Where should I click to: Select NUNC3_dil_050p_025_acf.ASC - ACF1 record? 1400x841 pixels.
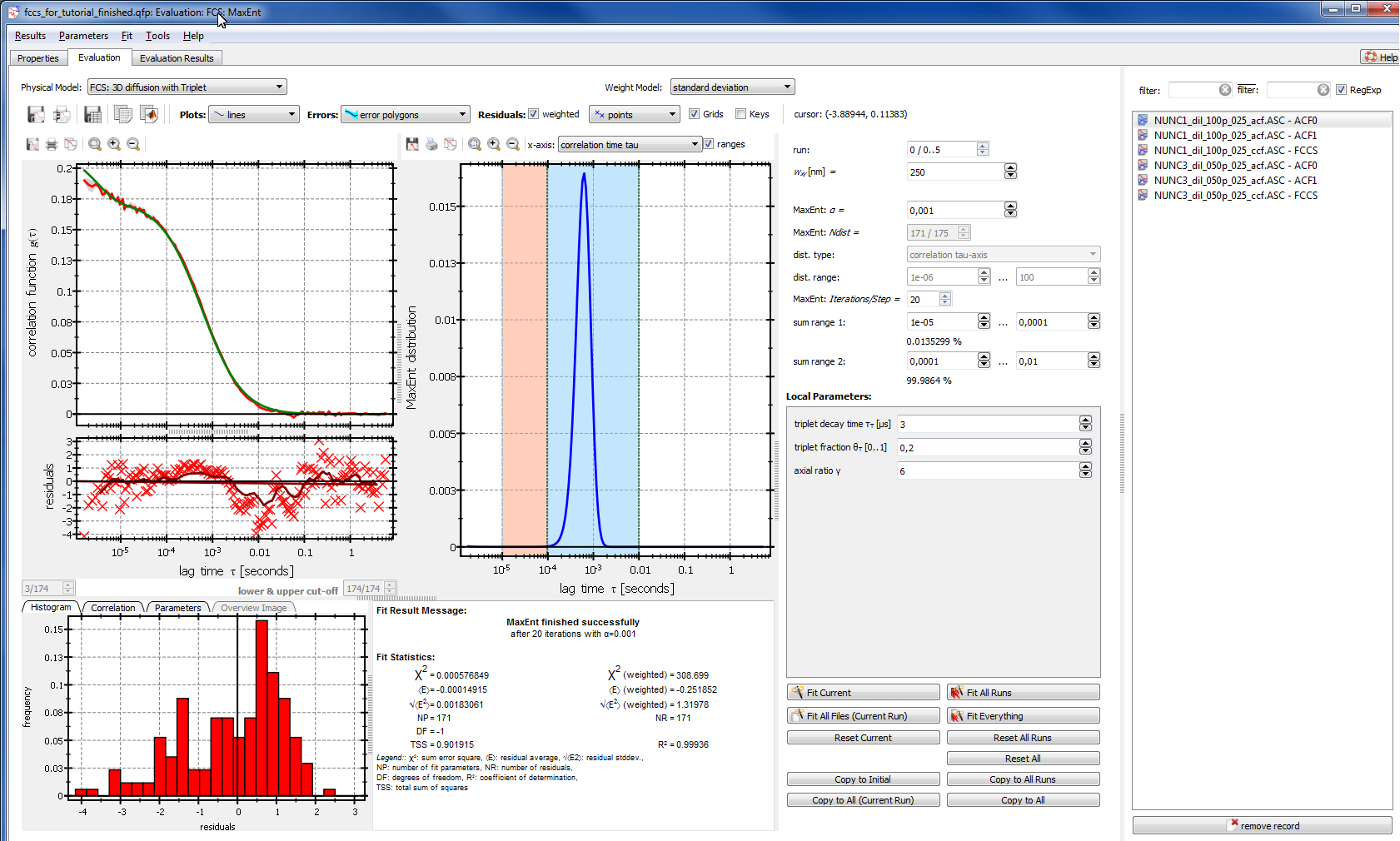point(1235,181)
